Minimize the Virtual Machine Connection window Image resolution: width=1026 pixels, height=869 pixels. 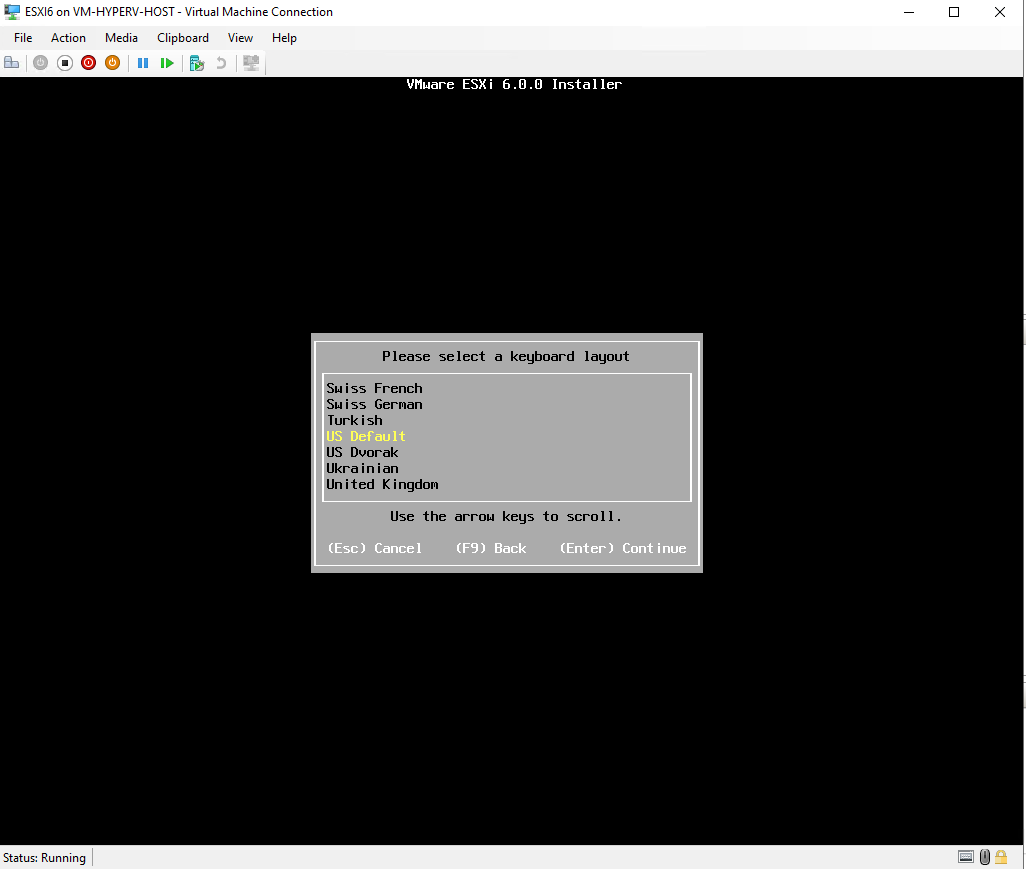909,12
